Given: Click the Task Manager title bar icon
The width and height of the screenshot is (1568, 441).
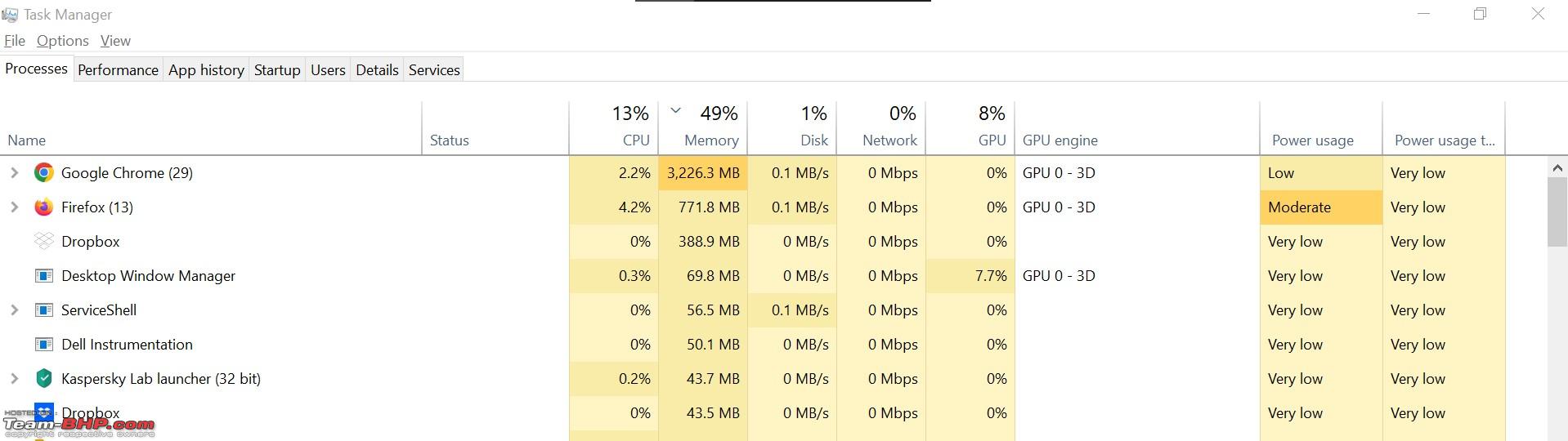Looking at the screenshot, I should (x=10, y=15).
